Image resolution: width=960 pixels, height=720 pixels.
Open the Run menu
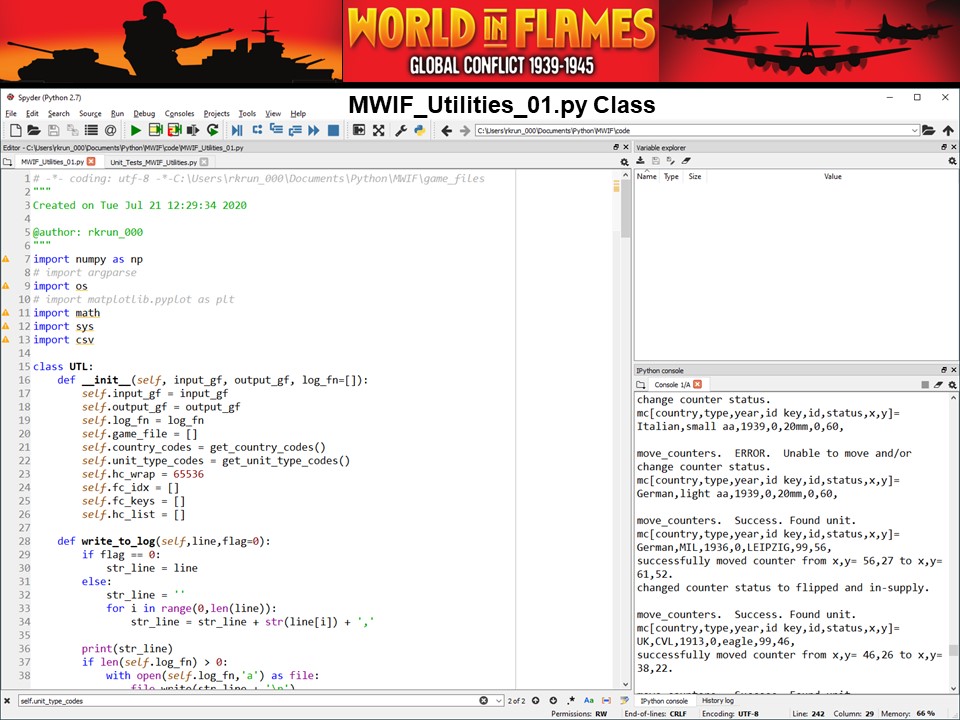[117, 113]
